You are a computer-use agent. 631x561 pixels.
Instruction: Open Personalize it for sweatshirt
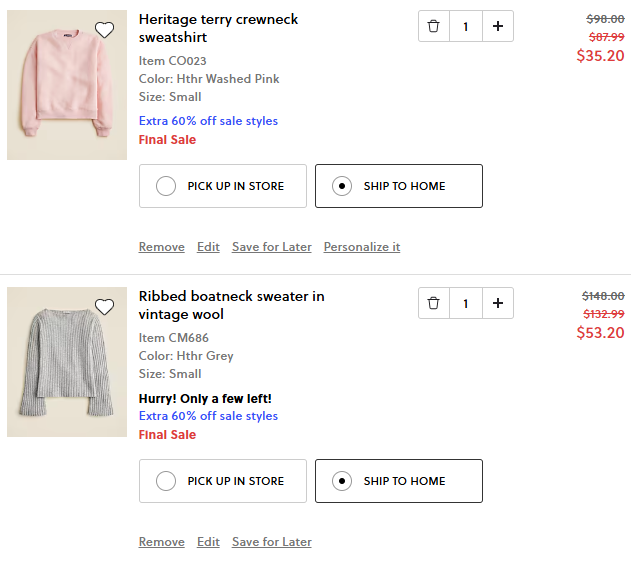[x=361, y=247]
